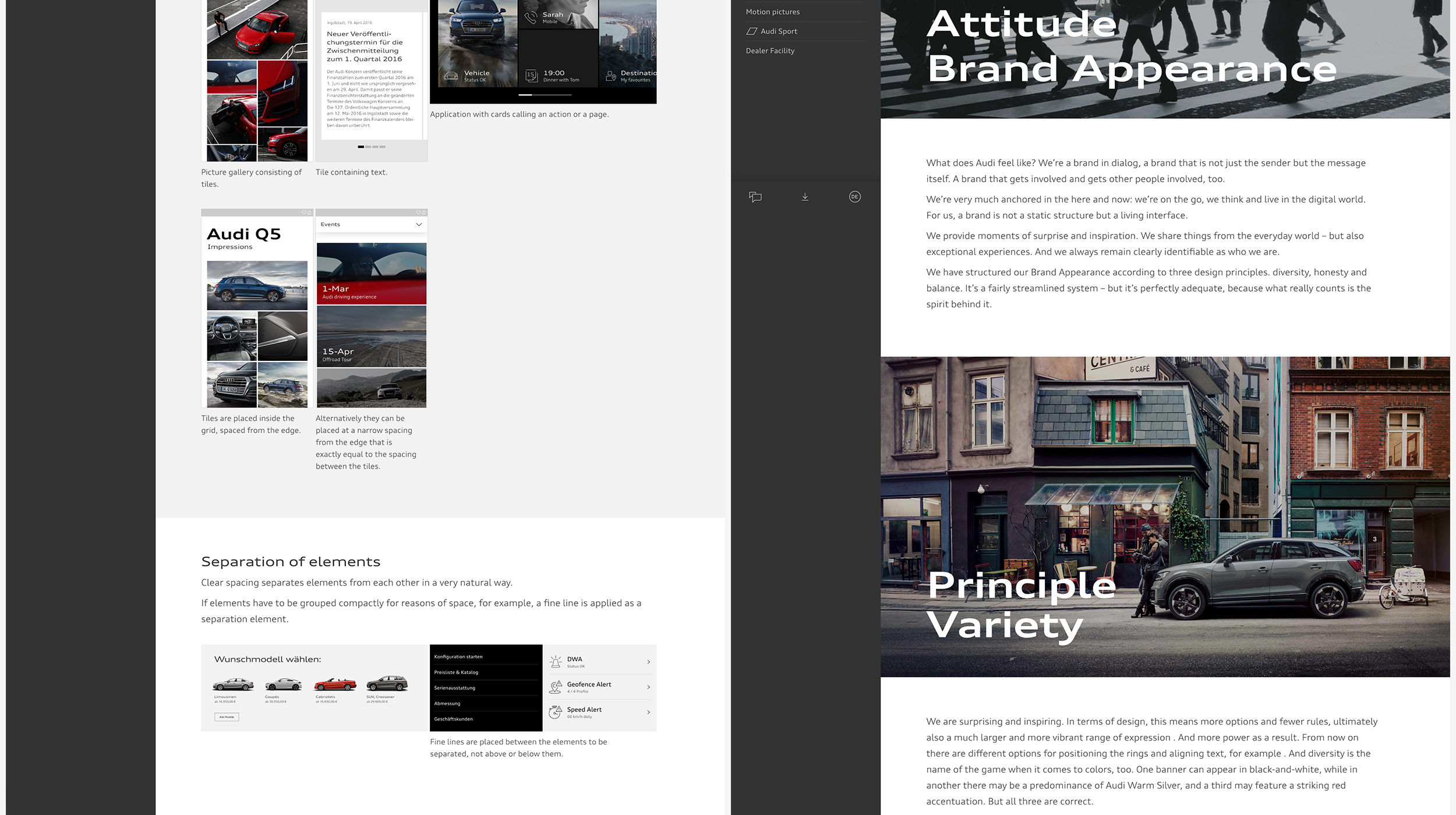Click the Audi Sport parallelogram icon
Viewport: 1456px width, 815px height.
tap(751, 31)
